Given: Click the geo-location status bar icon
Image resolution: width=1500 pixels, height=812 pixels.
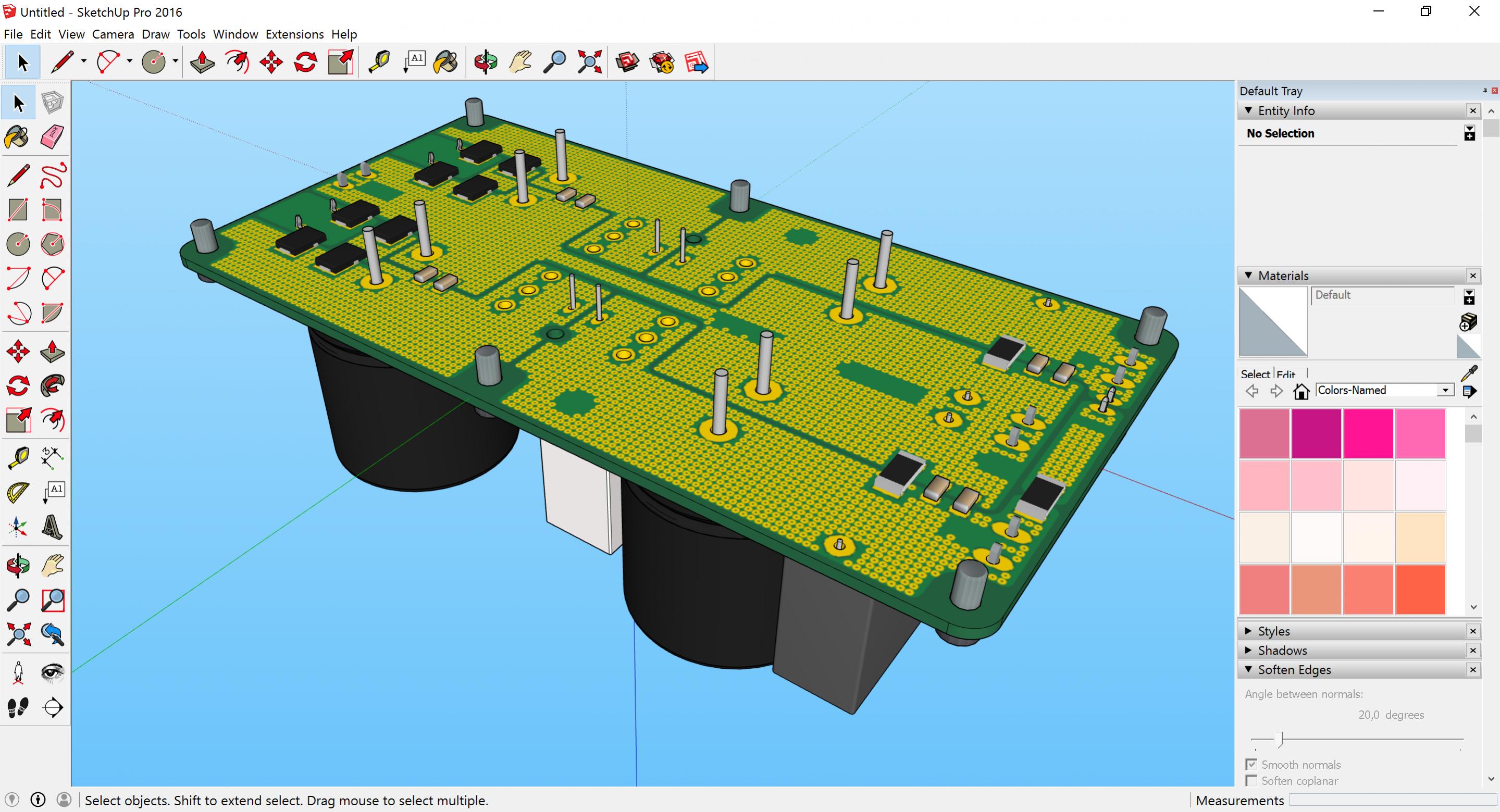Looking at the screenshot, I should point(11,800).
